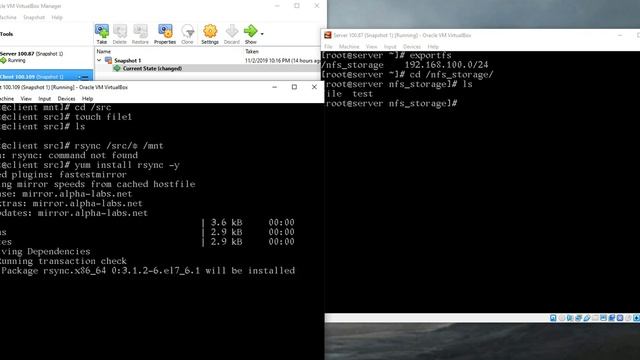Select the Client 100.109 VM entry

coord(46,76)
